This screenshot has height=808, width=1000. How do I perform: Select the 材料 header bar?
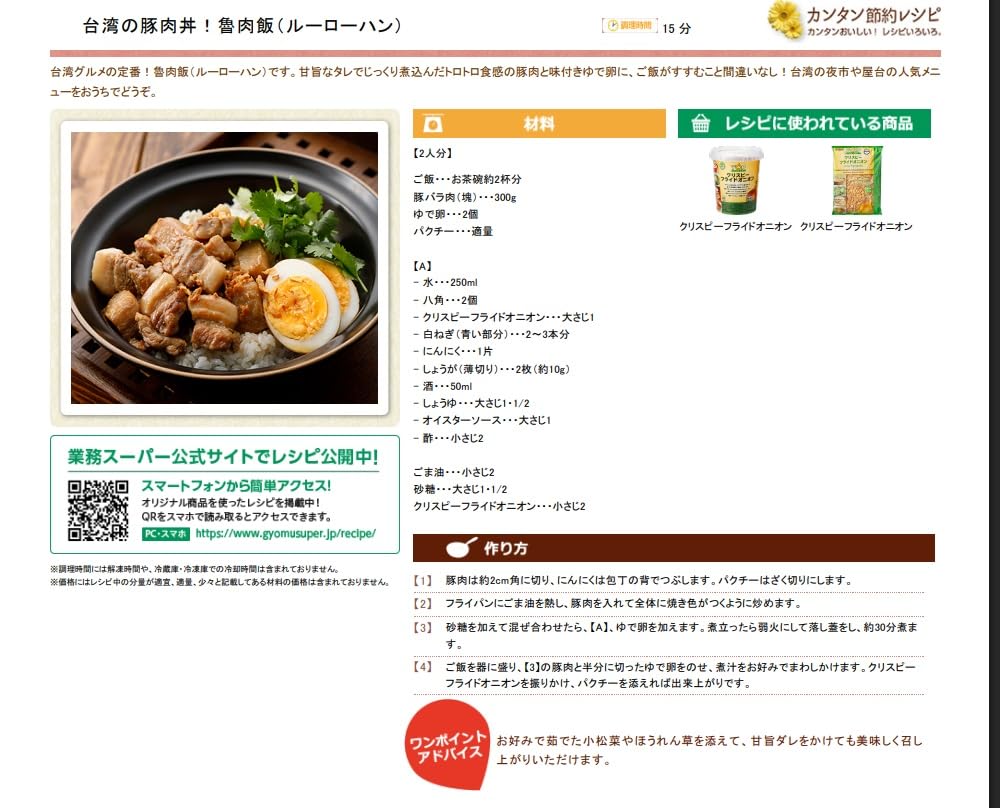539,124
